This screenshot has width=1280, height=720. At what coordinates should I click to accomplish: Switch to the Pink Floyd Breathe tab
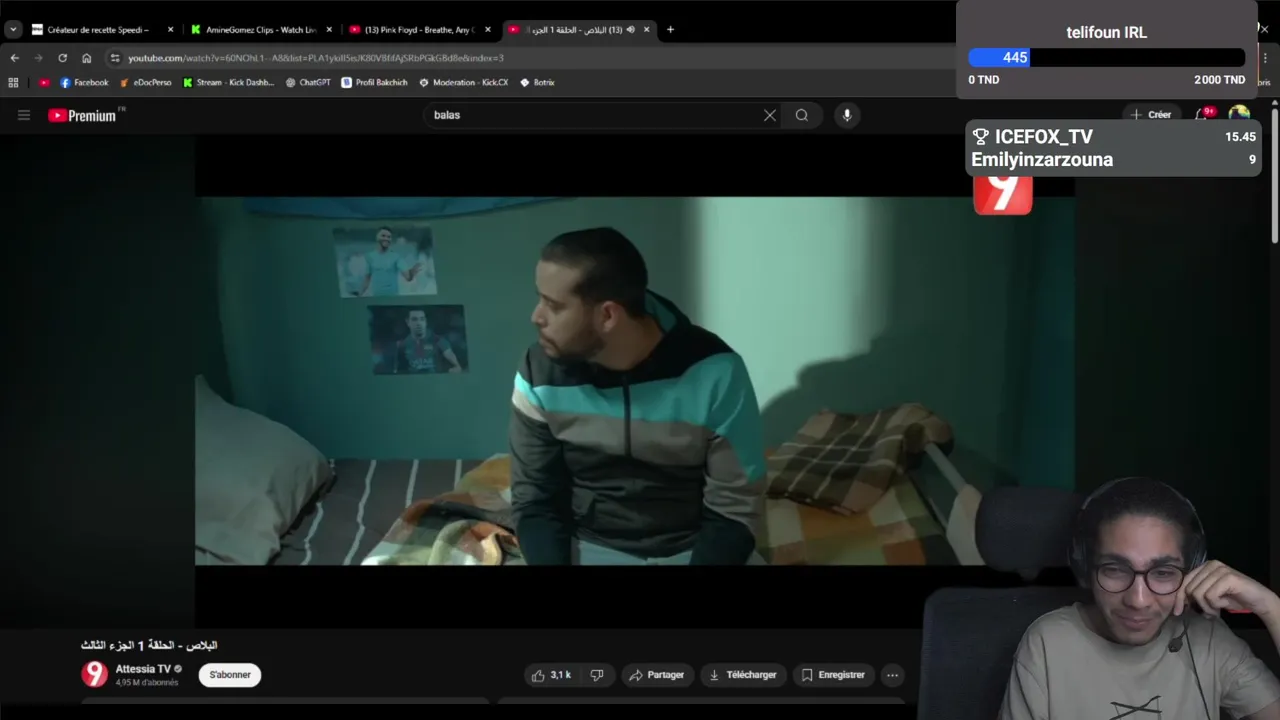[x=420, y=30]
